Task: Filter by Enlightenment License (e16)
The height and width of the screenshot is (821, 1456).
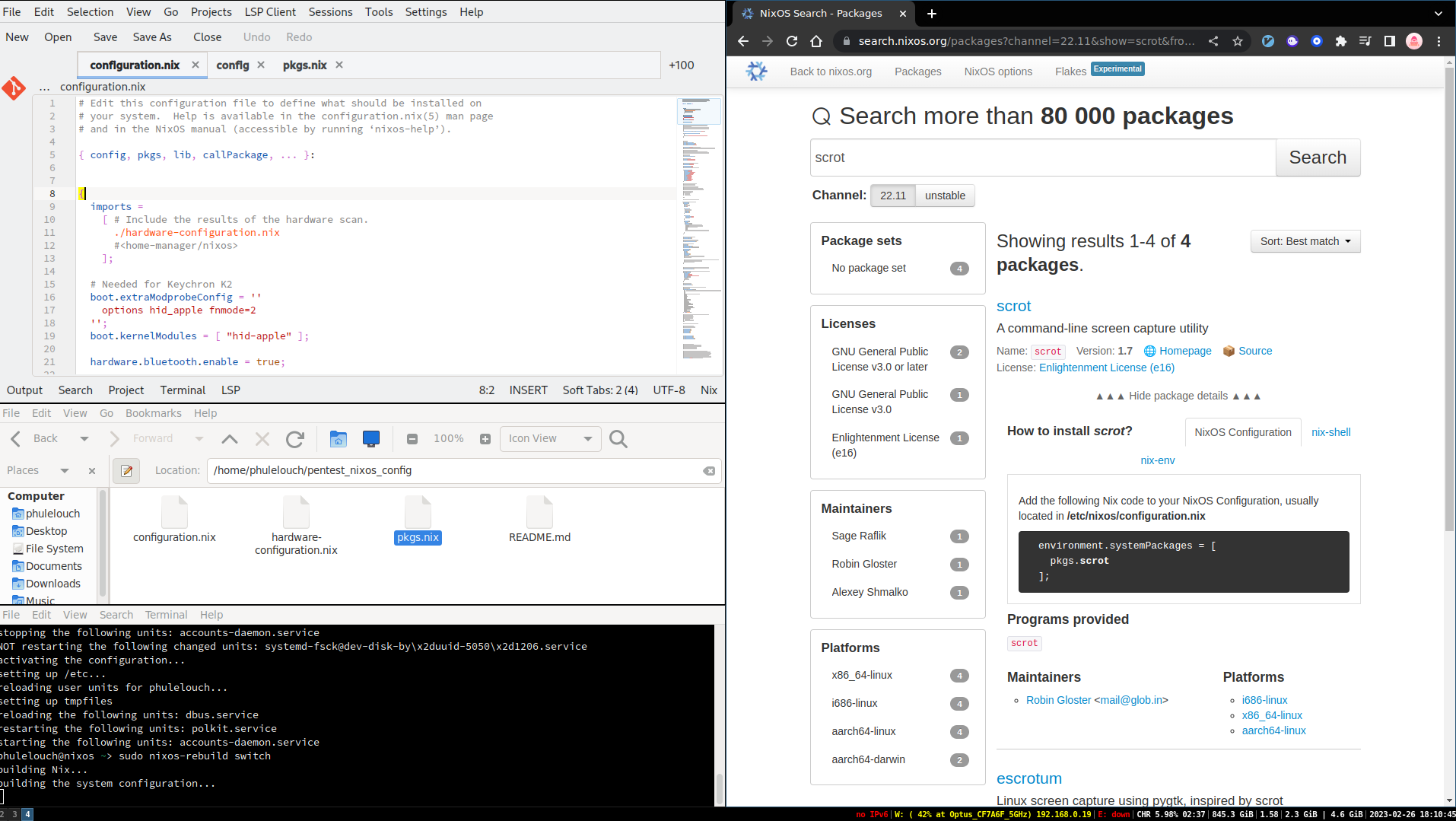Action: [899, 445]
